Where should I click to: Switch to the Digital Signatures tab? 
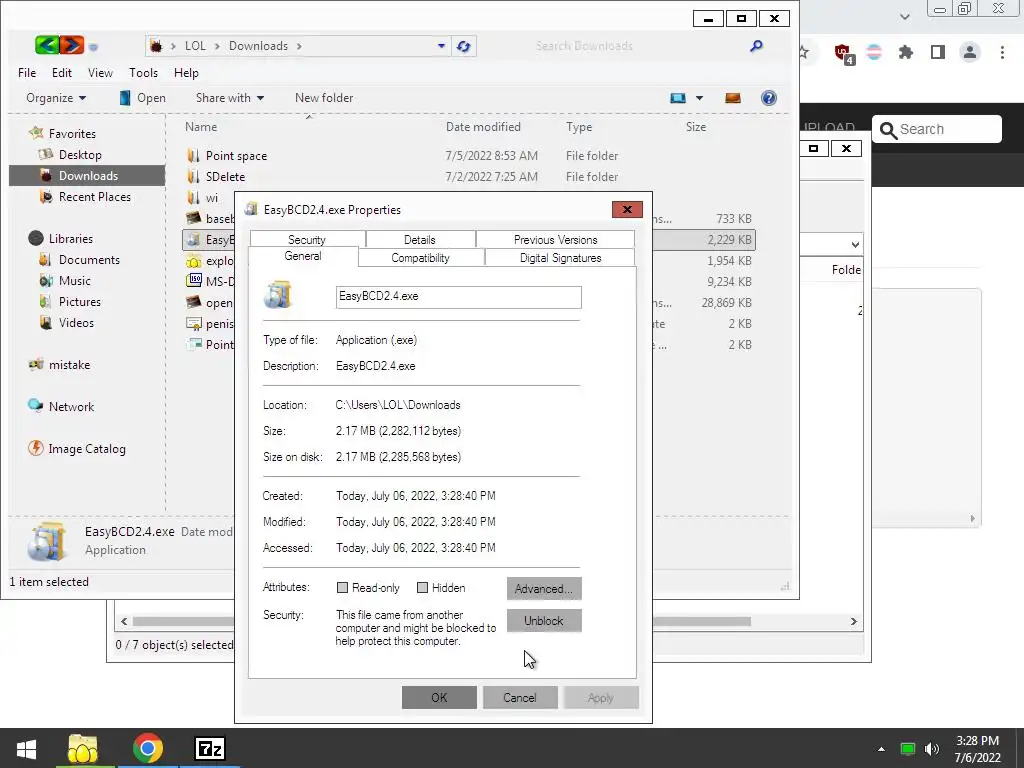coord(560,258)
